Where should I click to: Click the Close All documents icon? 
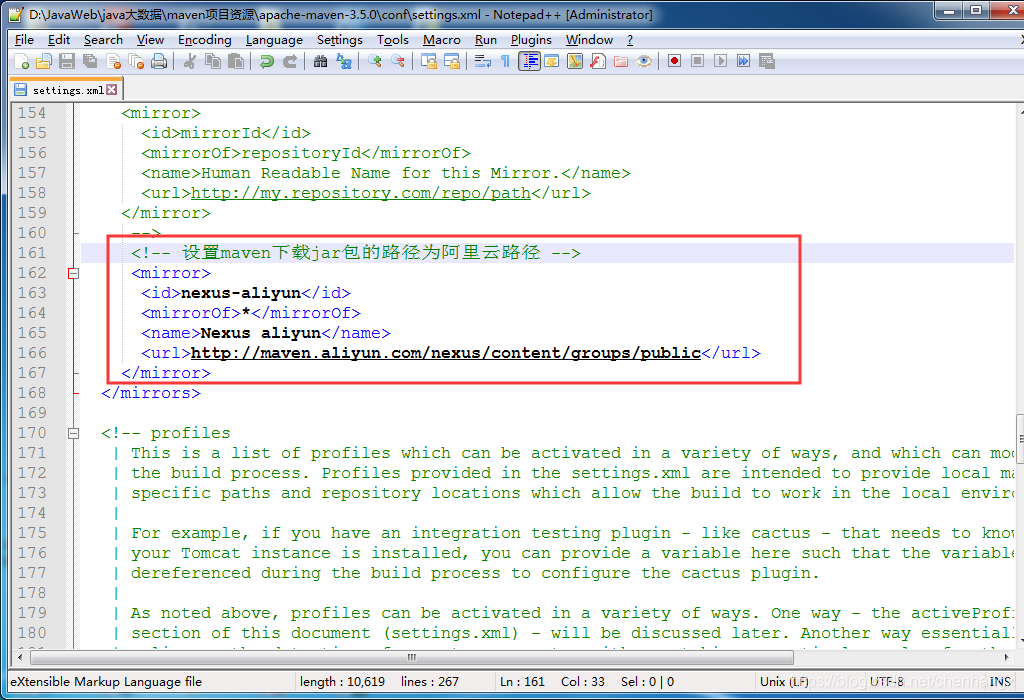136,61
